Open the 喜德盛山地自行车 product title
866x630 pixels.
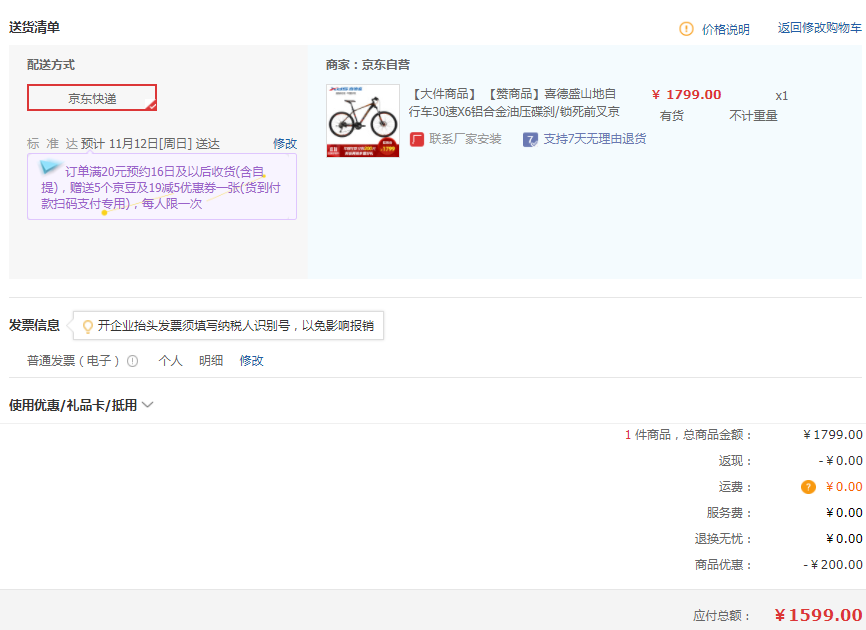pos(514,103)
